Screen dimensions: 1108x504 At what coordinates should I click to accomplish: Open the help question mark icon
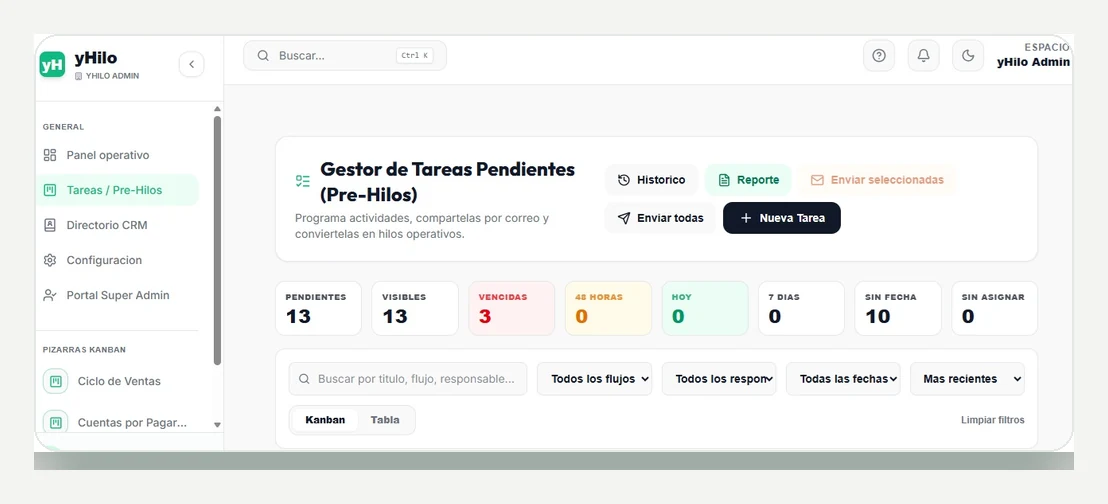pyautogui.click(x=878, y=56)
